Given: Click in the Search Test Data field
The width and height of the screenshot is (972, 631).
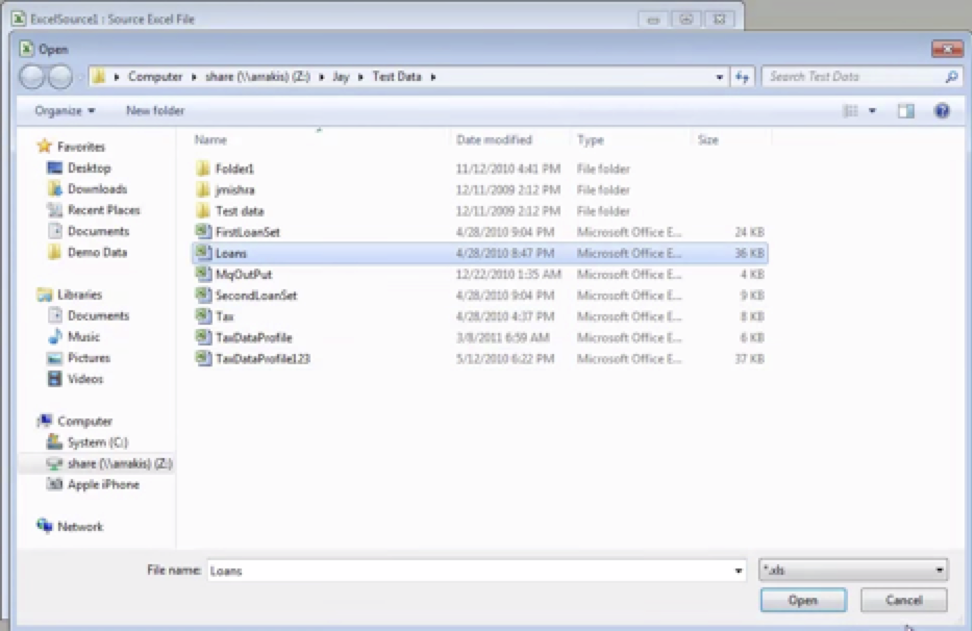Looking at the screenshot, I should (852, 77).
